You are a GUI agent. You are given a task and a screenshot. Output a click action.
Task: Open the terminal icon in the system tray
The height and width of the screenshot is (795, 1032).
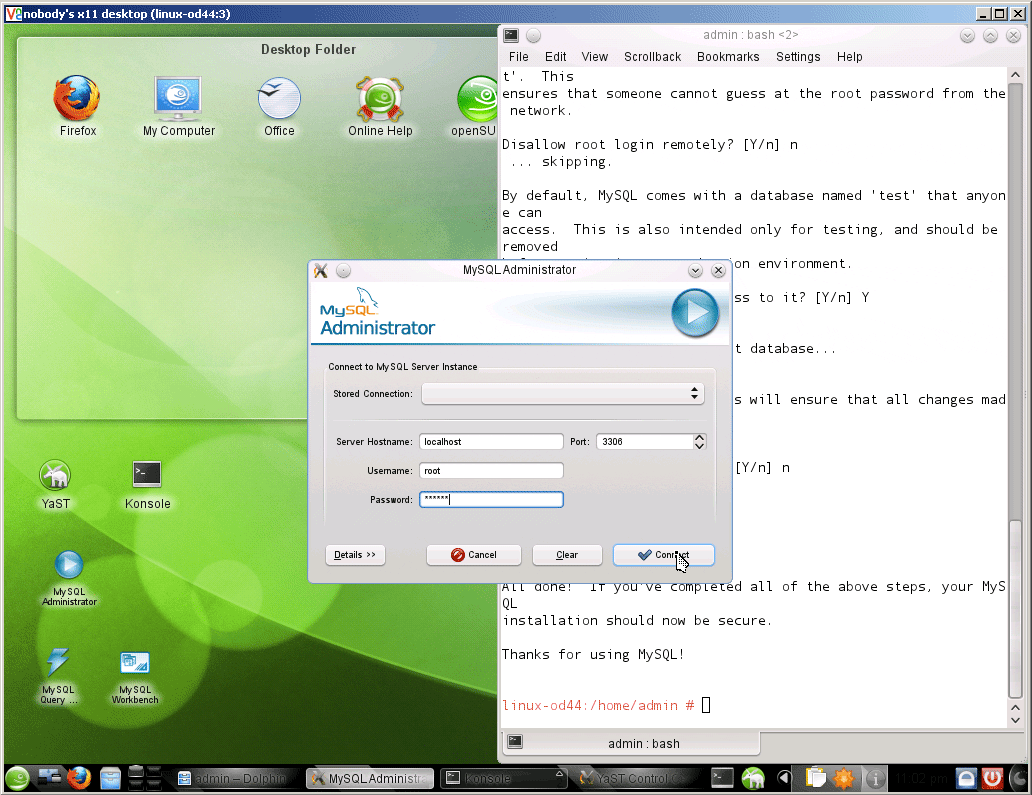pyautogui.click(x=722, y=779)
